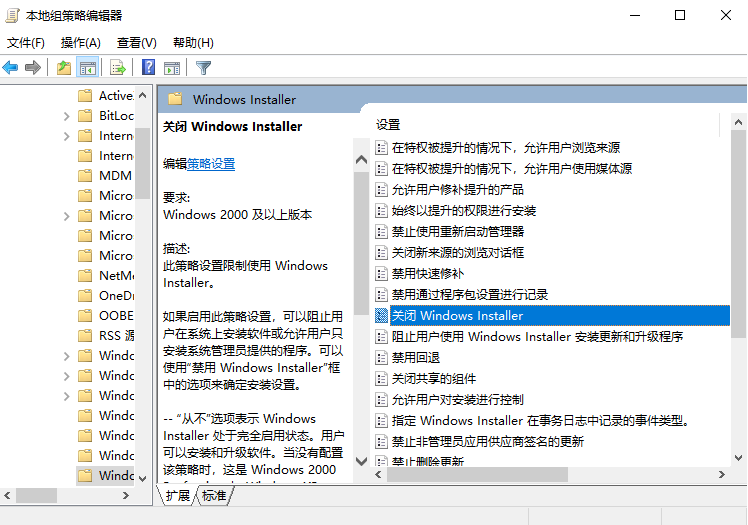
Task: Expand the Internet folder that has an arrow
Action: 66,136
